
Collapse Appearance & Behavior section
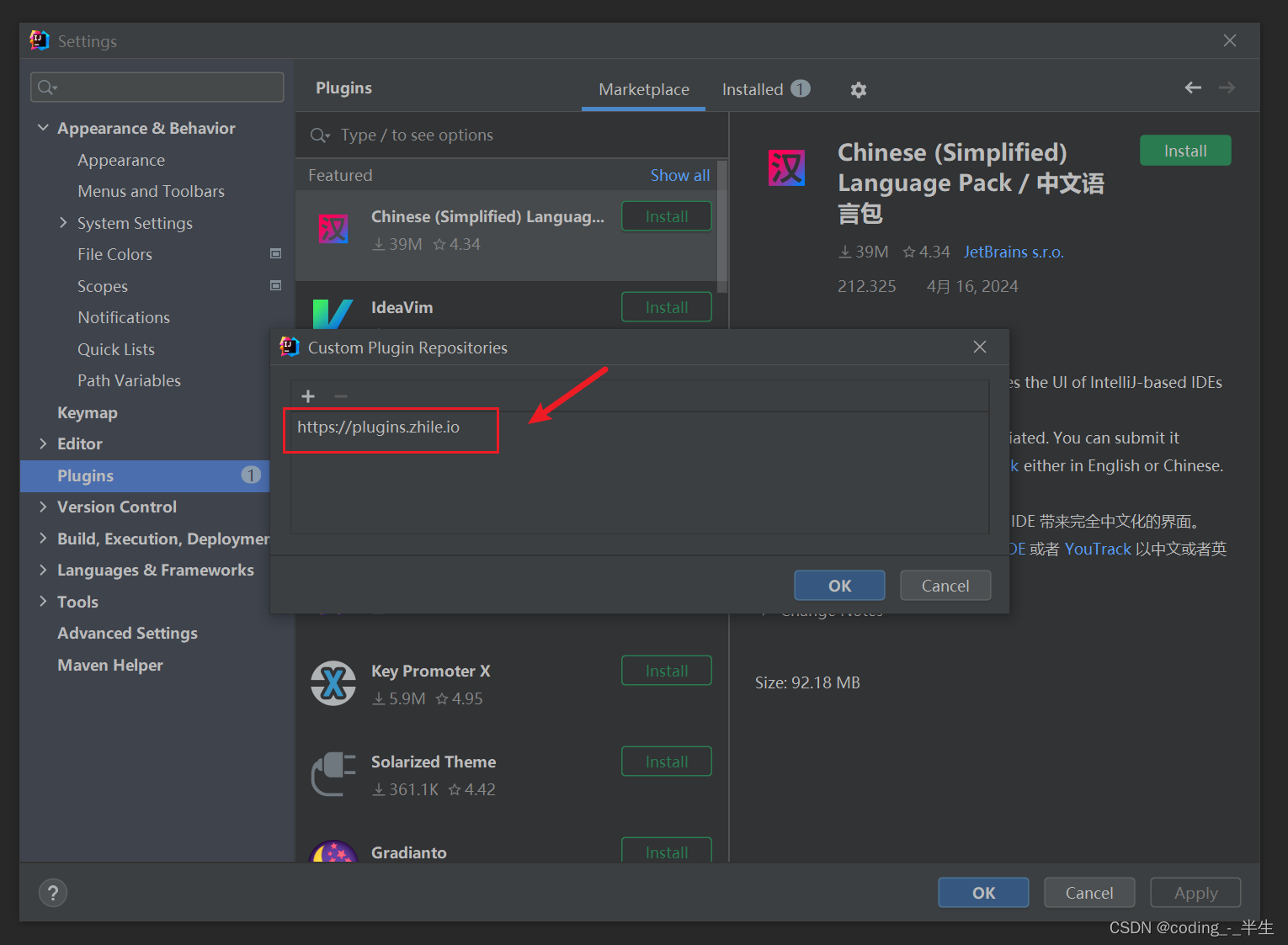coord(43,127)
